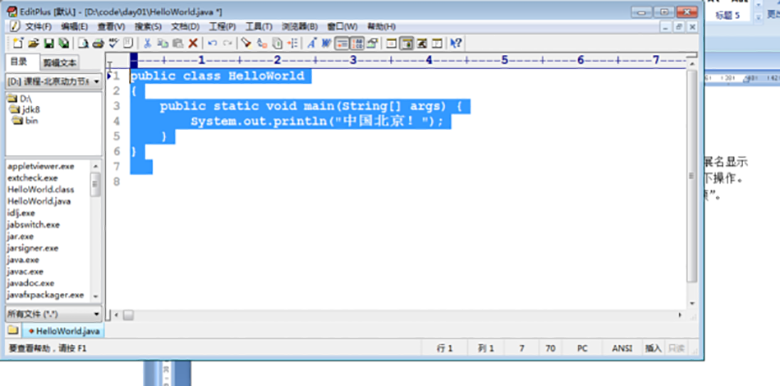The image size is (780, 386).
Task: Open Find with flashlight icon
Action: tap(246, 43)
